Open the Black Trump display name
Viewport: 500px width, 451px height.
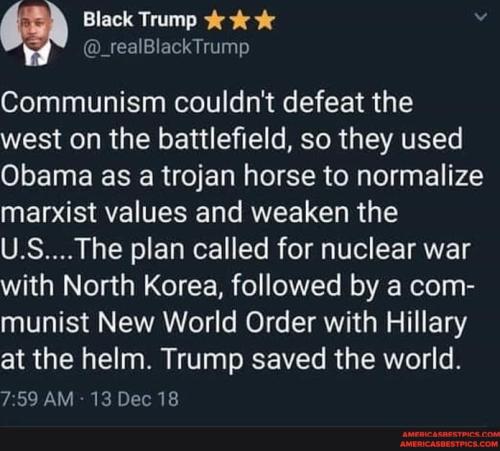140,19
